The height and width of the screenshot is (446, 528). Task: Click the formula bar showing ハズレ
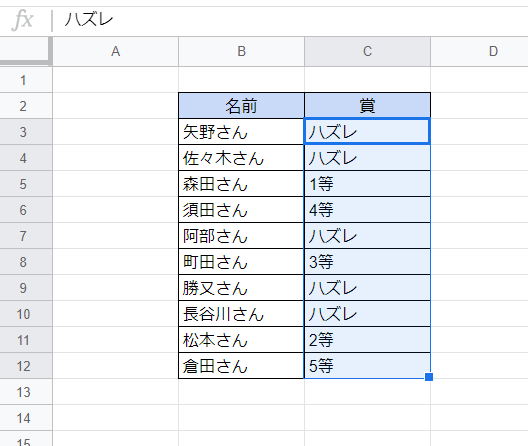[x=290, y=20]
